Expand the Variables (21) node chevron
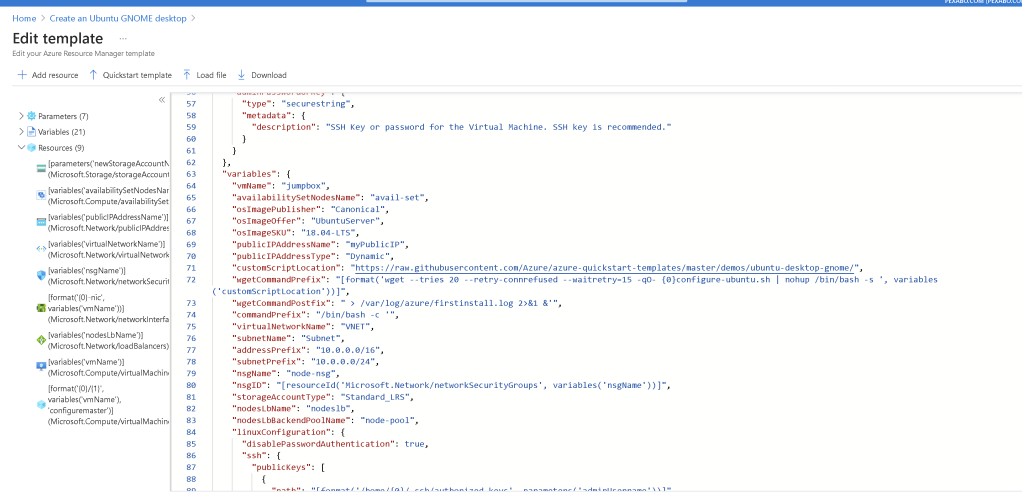The image size is (1022, 498). coord(22,132)
